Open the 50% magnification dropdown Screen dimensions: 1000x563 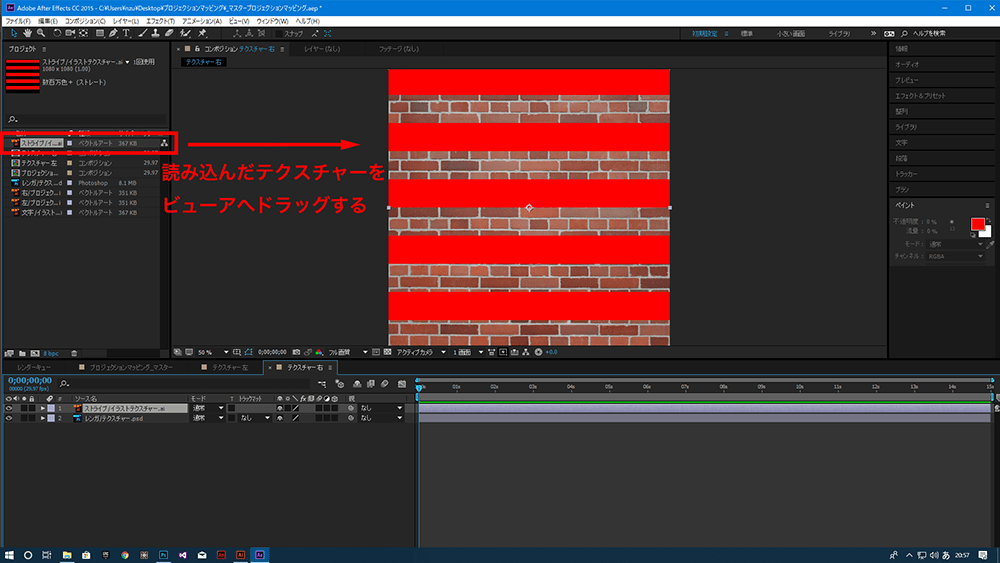pos(210,352)
